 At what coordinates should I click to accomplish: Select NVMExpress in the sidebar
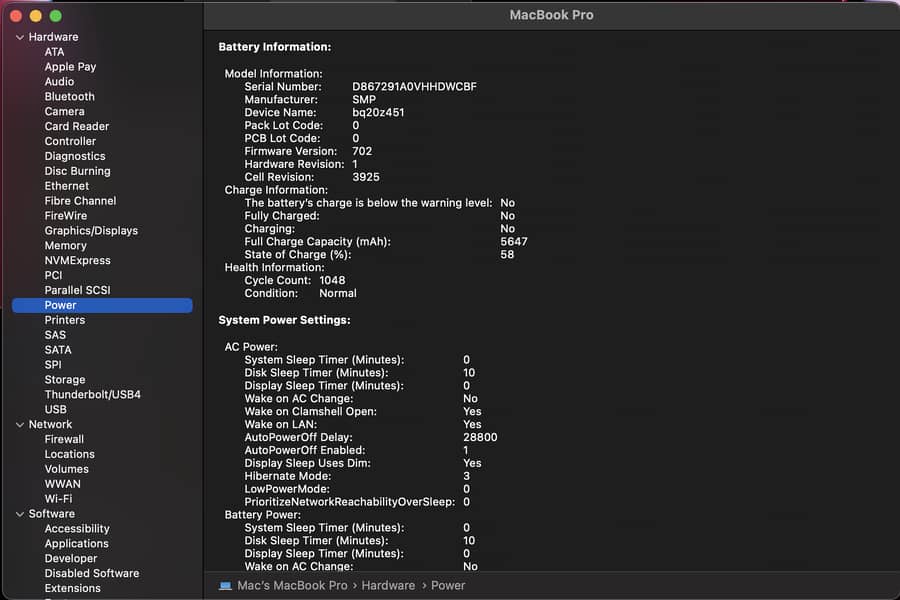(x=77, y=261)
